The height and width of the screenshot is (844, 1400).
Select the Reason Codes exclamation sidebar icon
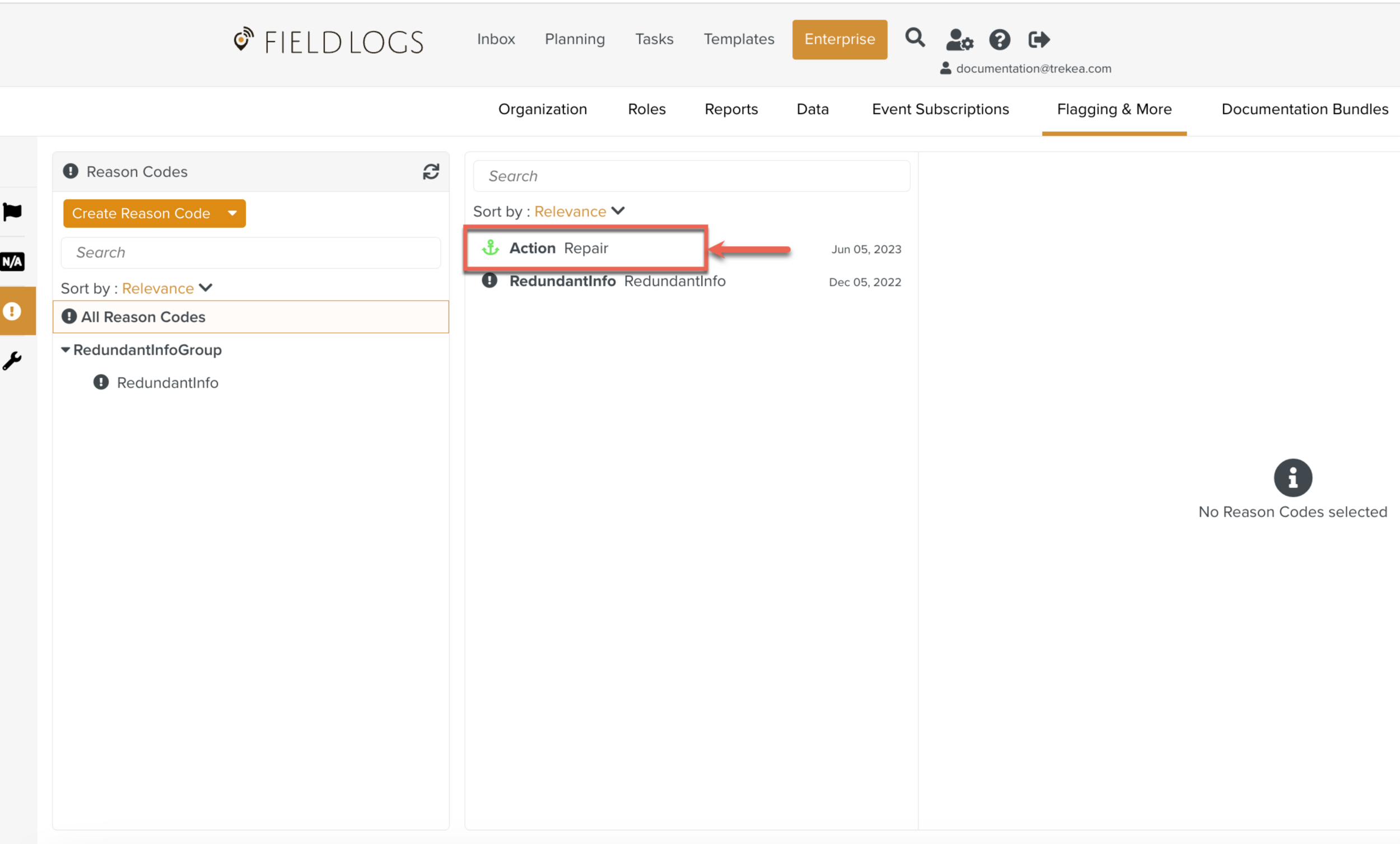pyautogui.click(x=12, y=311)
